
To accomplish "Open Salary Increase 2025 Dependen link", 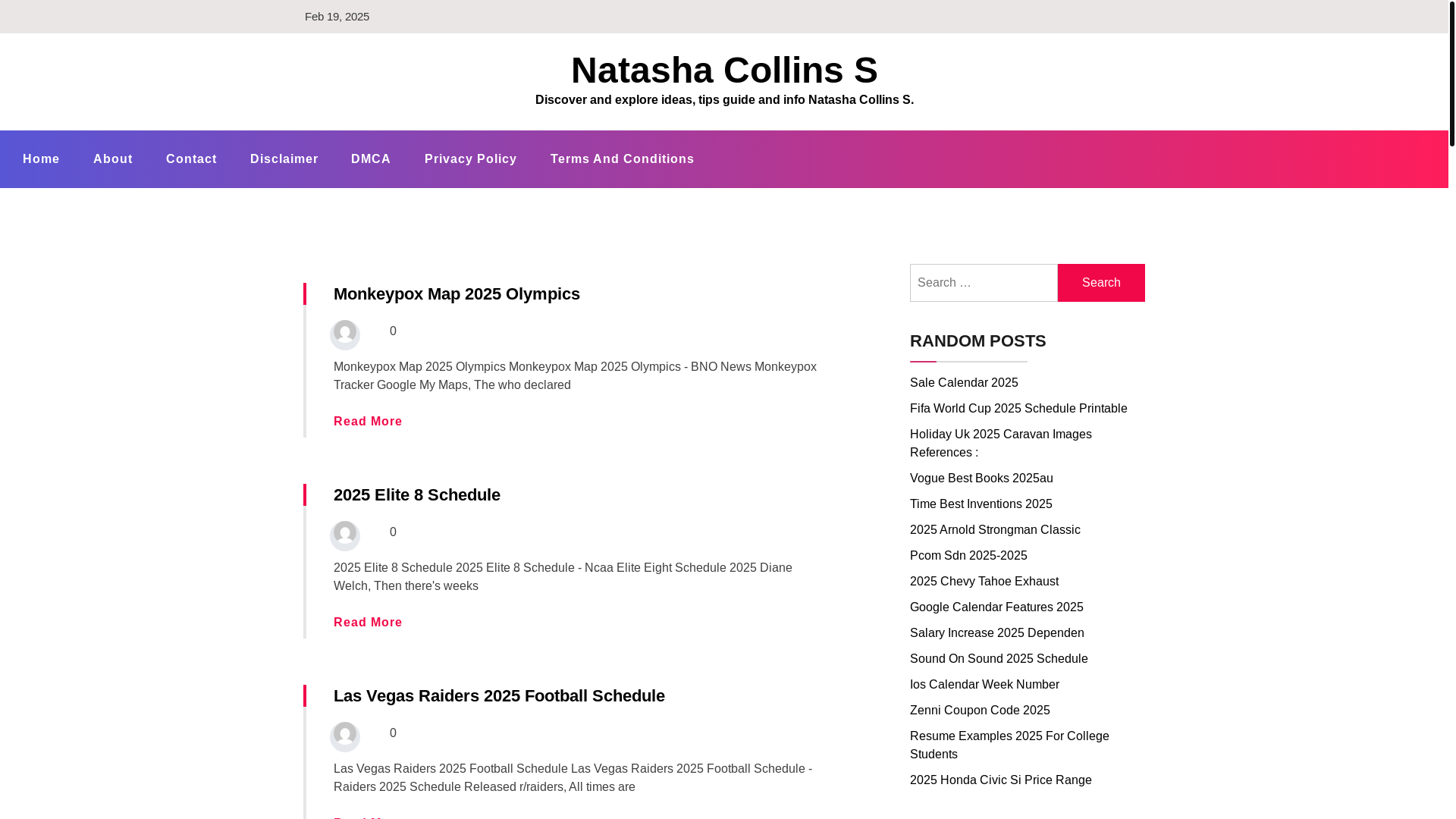I will [997, 633].
